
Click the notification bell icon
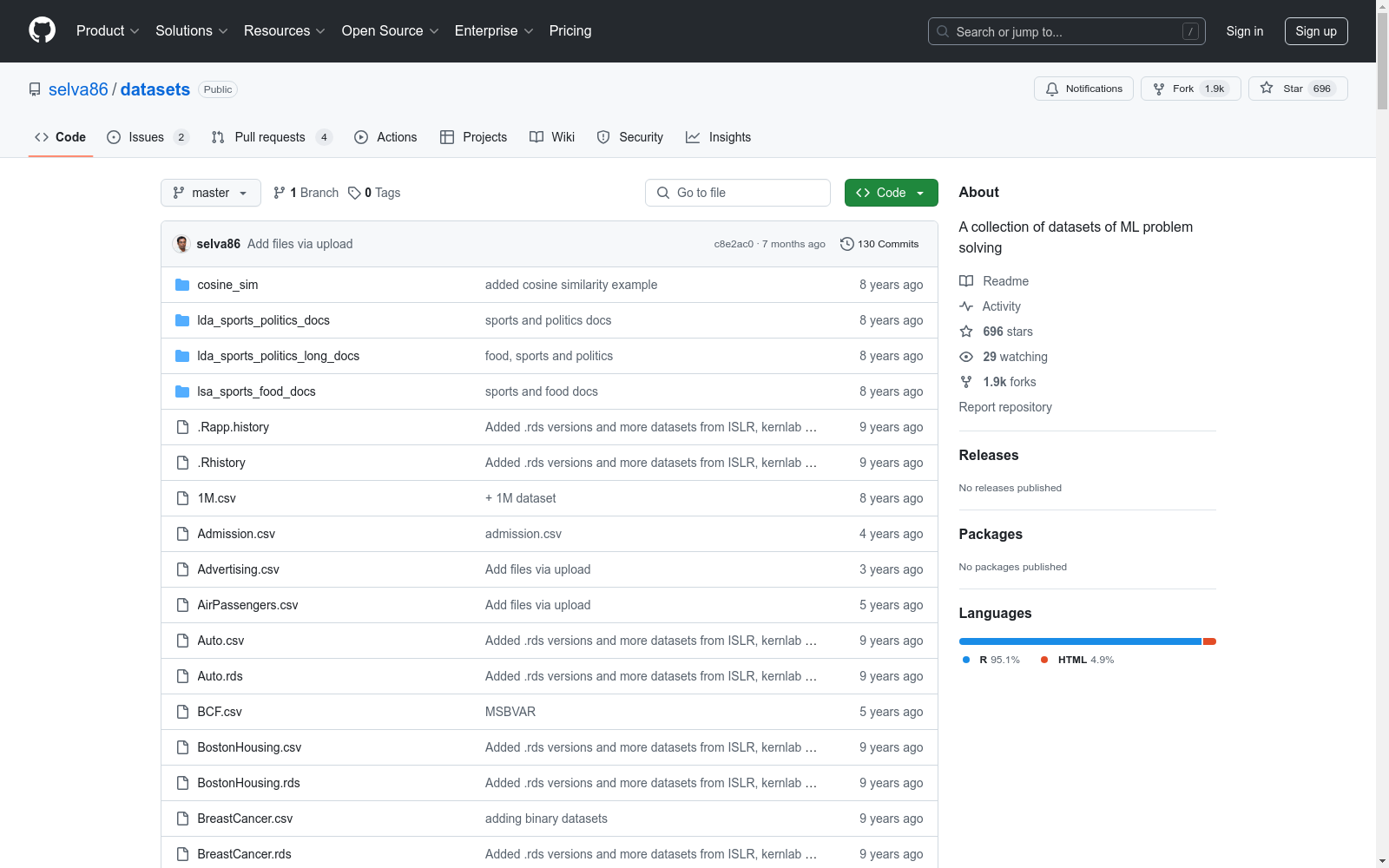click(x=1052, y=89)
